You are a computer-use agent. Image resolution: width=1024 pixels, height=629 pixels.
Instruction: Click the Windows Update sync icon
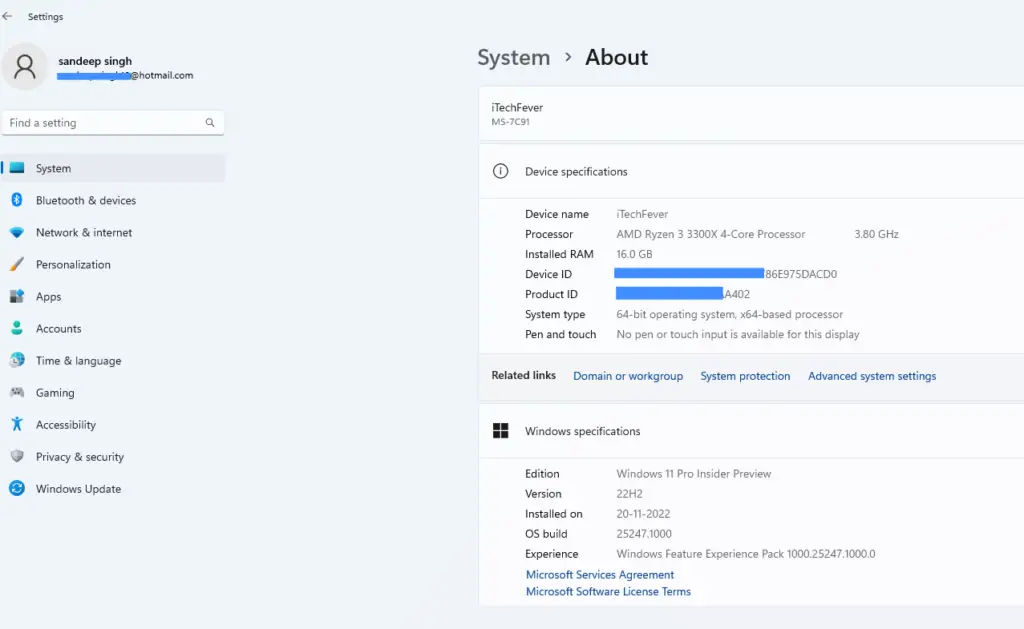point(17,488)
